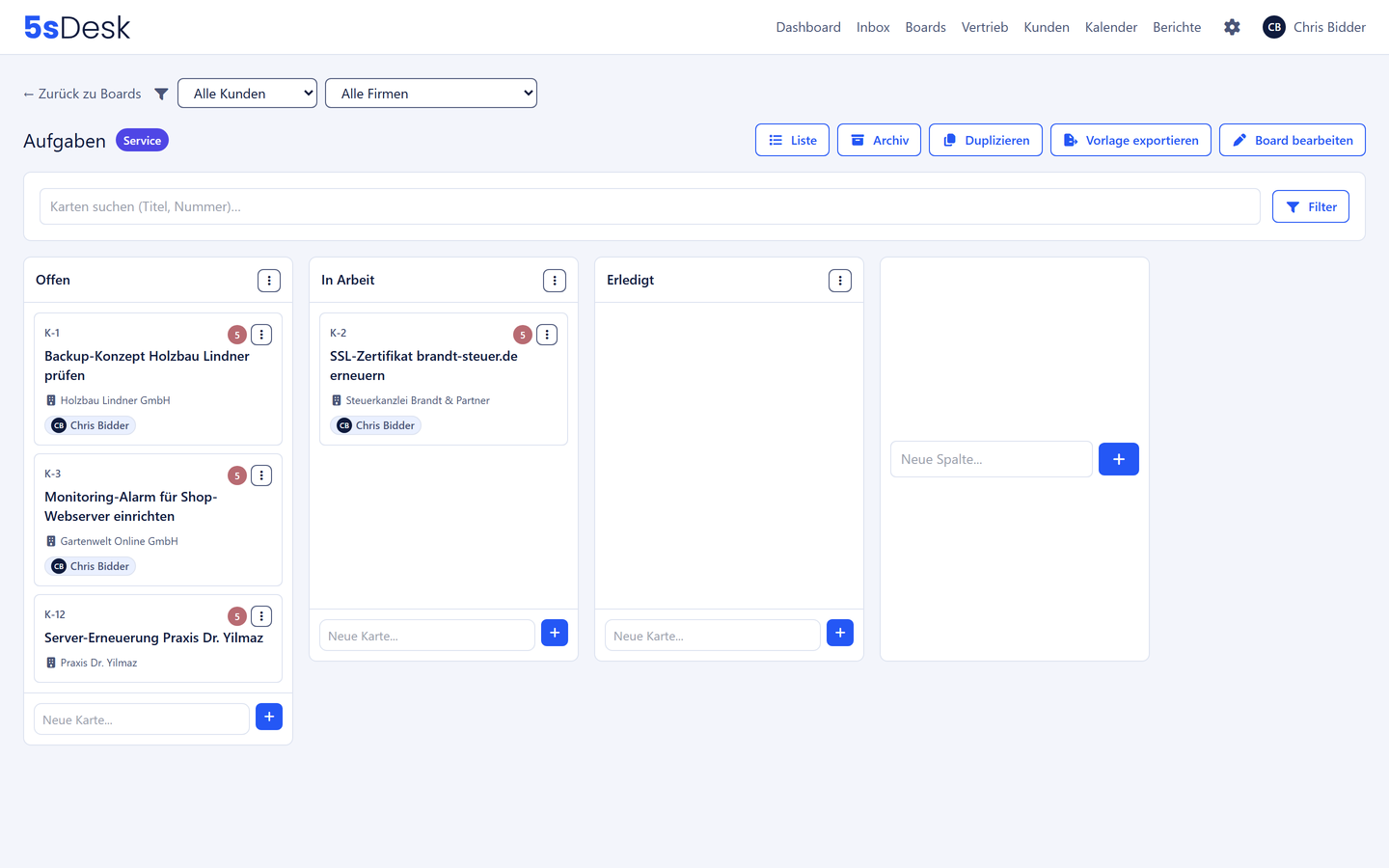Open Vertrieb in top navigation
The width and height of the screenshot is (1389, 868).
985,27
